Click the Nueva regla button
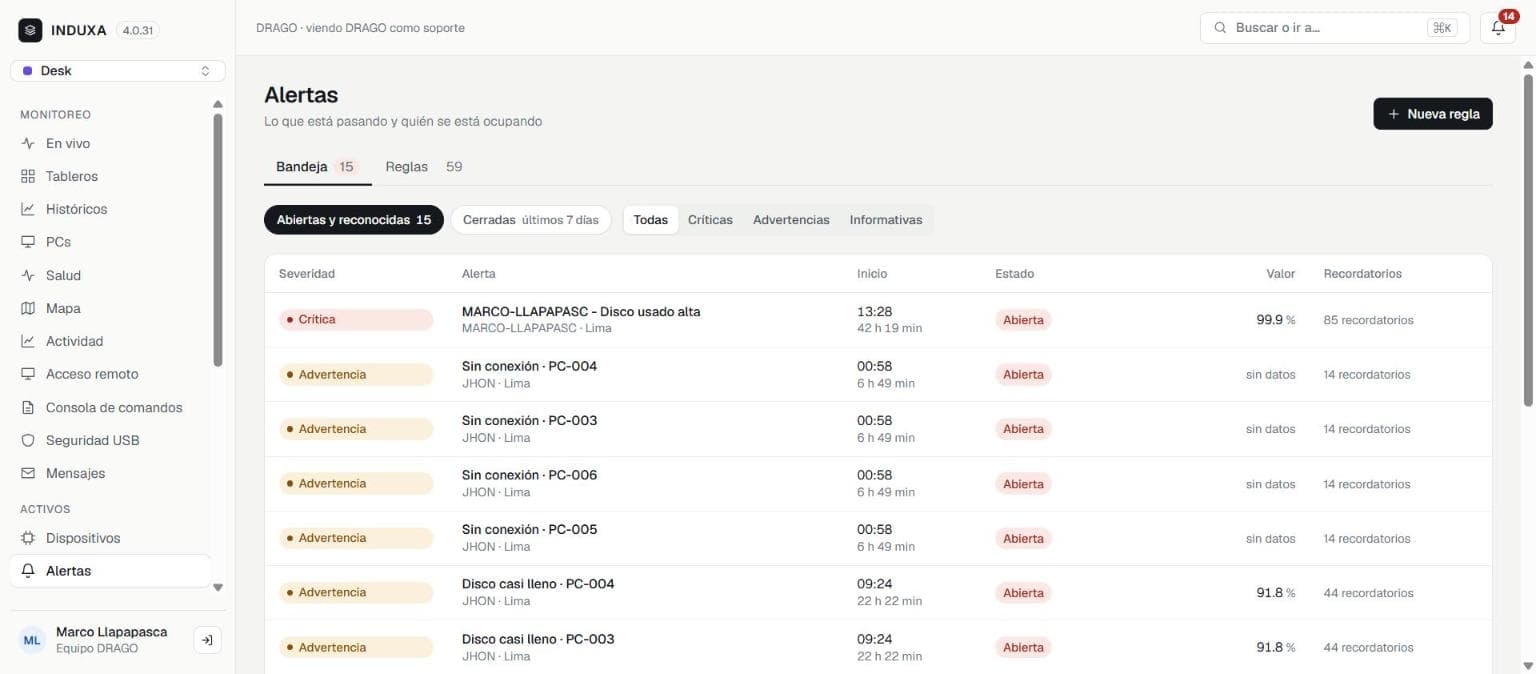The height and width of the screenshot is (674, 1536). tap(1433, 114)
